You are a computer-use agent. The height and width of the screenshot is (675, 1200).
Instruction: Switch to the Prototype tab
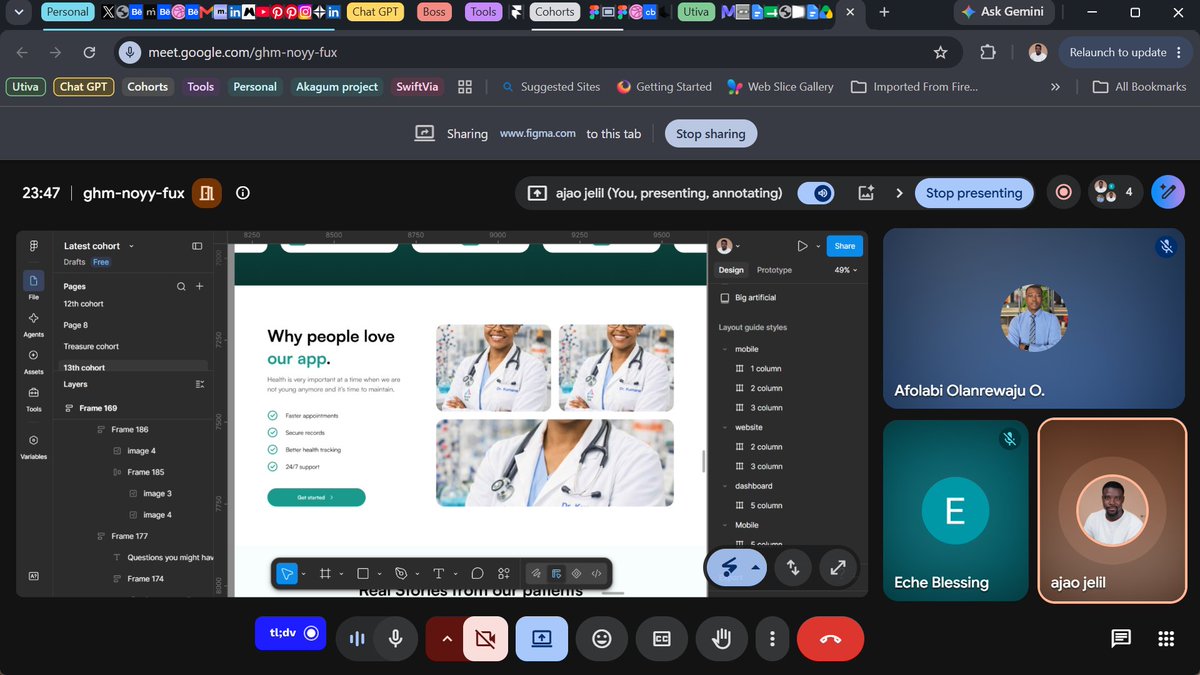(774, 270)
